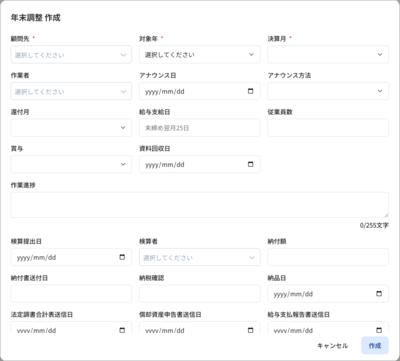Open the calendar picker for 資料回収日
The height and width of the screenshot is (361, 400).
(251, 164)
